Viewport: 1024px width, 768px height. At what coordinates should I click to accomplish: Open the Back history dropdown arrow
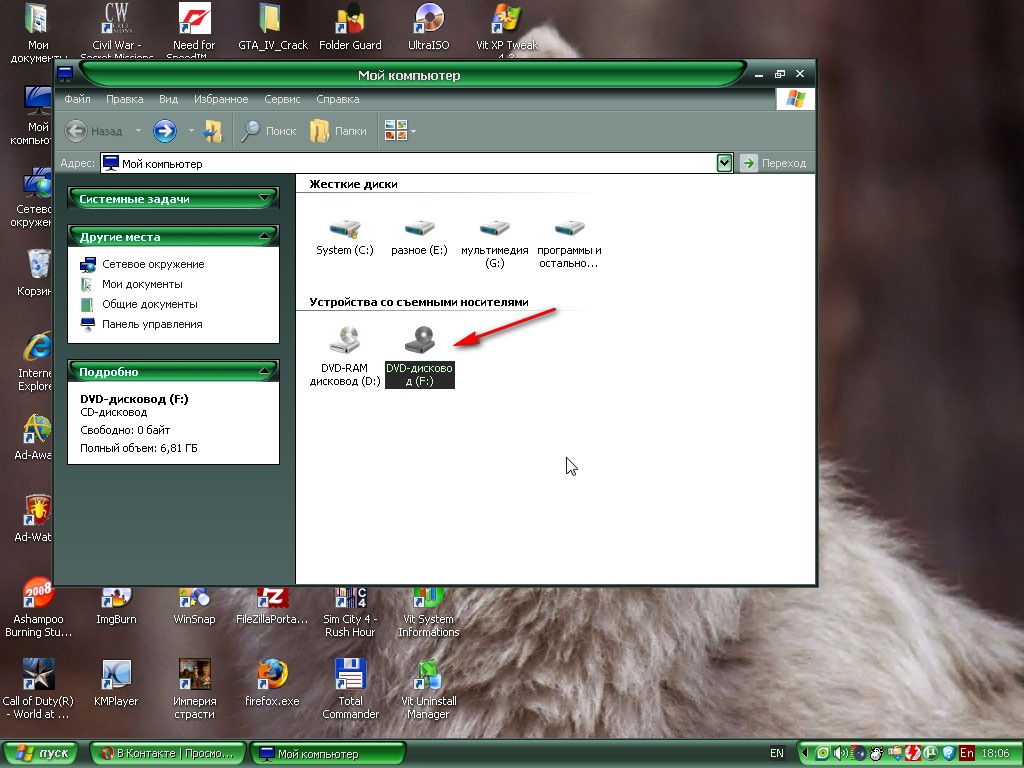point(138,131)
